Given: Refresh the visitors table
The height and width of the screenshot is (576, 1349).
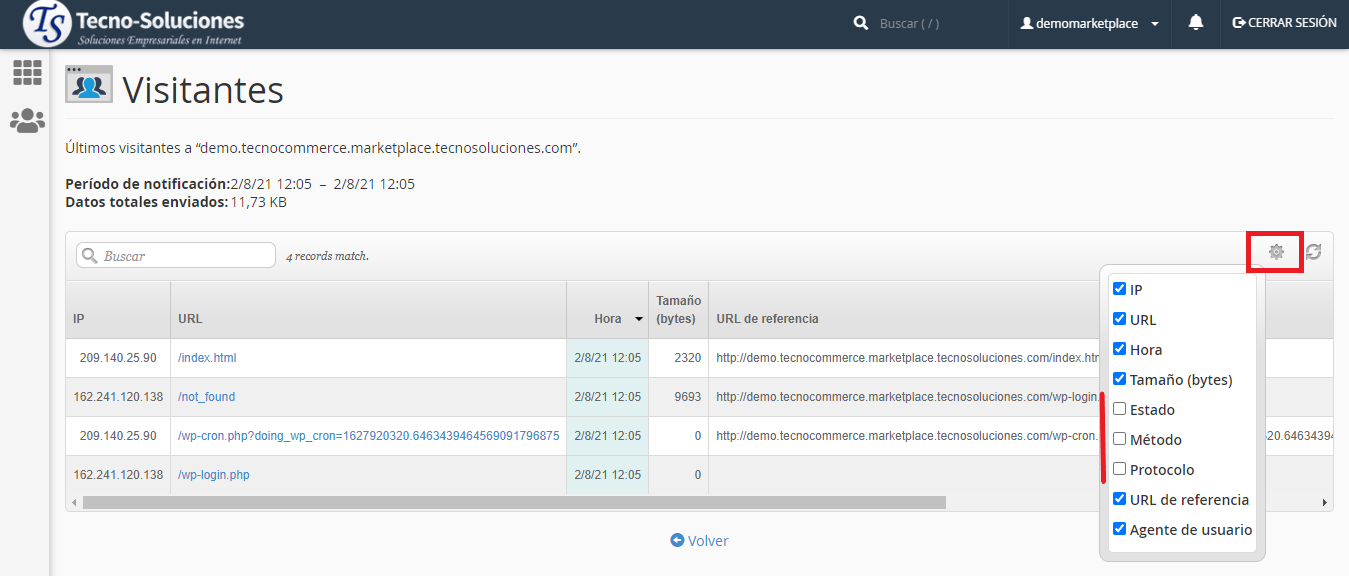Looking at the screenshot, I should (1313, 252).
